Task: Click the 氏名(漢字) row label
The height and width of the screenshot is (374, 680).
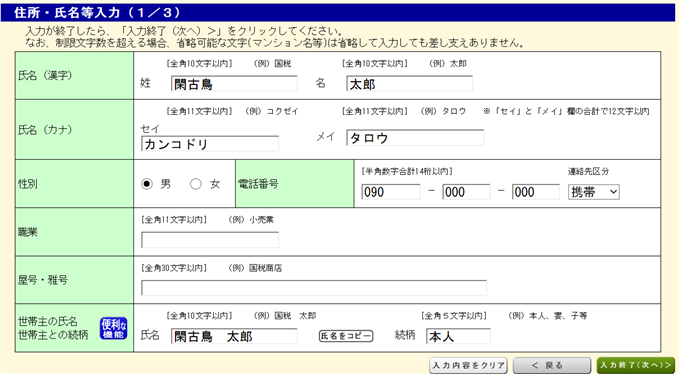Action: tap(45, 75)
